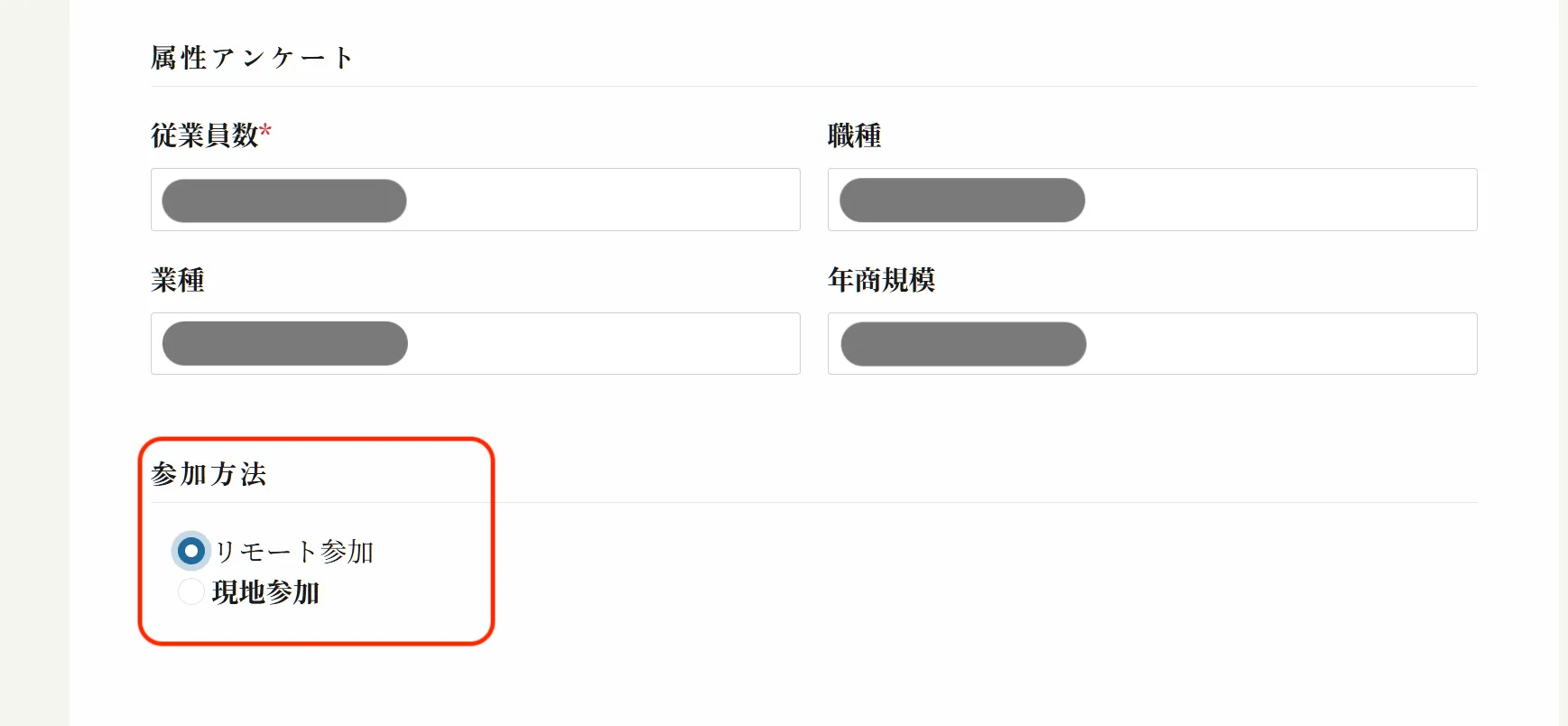The image size is (1568, 726).
Task: Click the gray masked value in 従業員数
Action: [284, 200]
